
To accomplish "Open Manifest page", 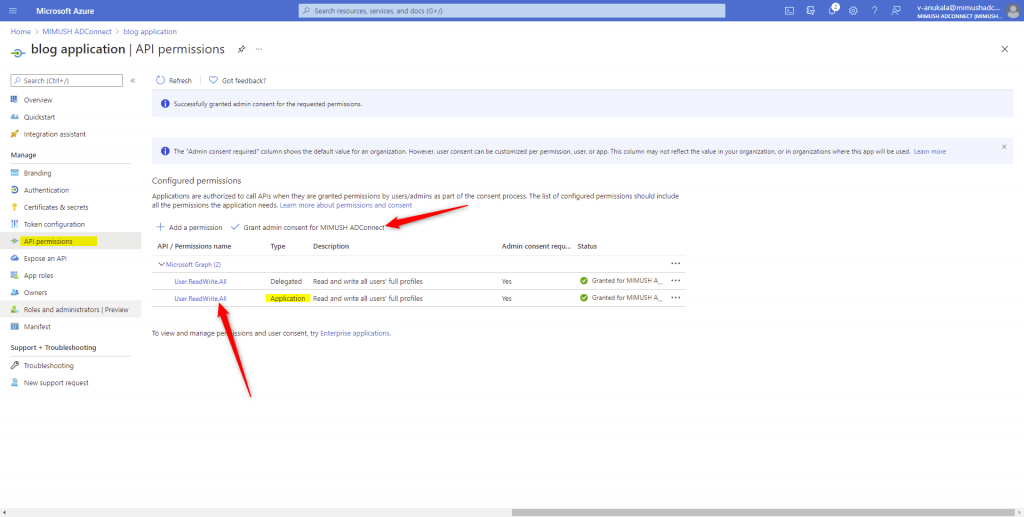I will (x=37, y=326).
